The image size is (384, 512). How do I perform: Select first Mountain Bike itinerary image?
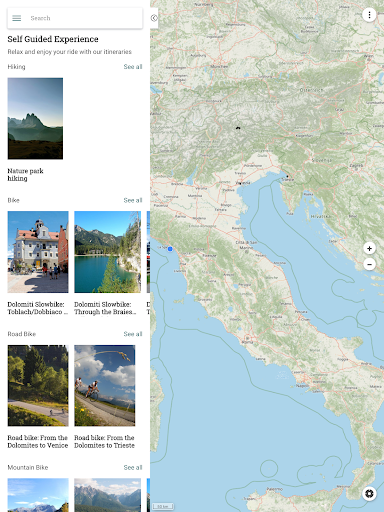tap(38, 495)
